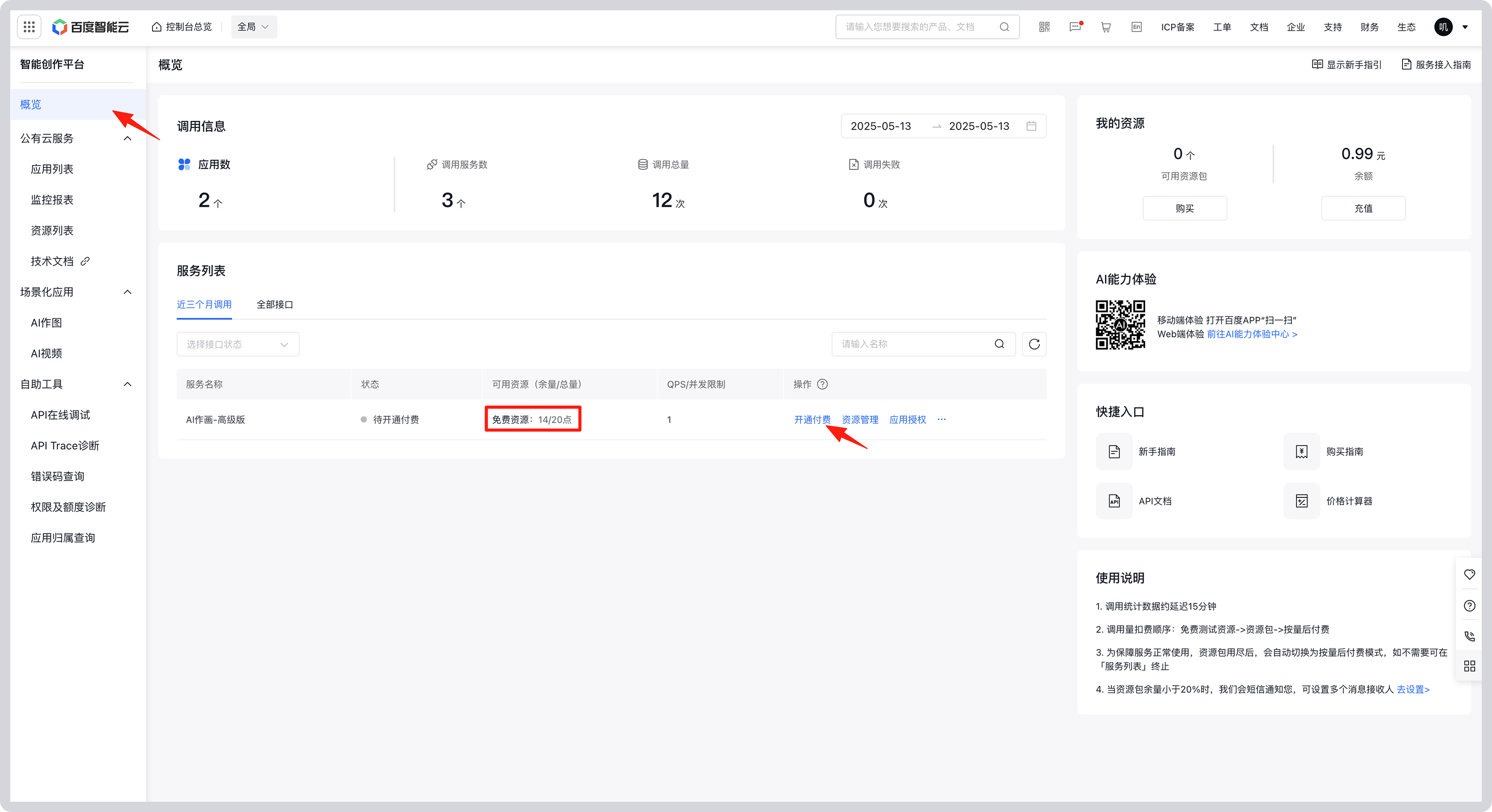Expand the 全局 region dropdown

click(253, 27)
